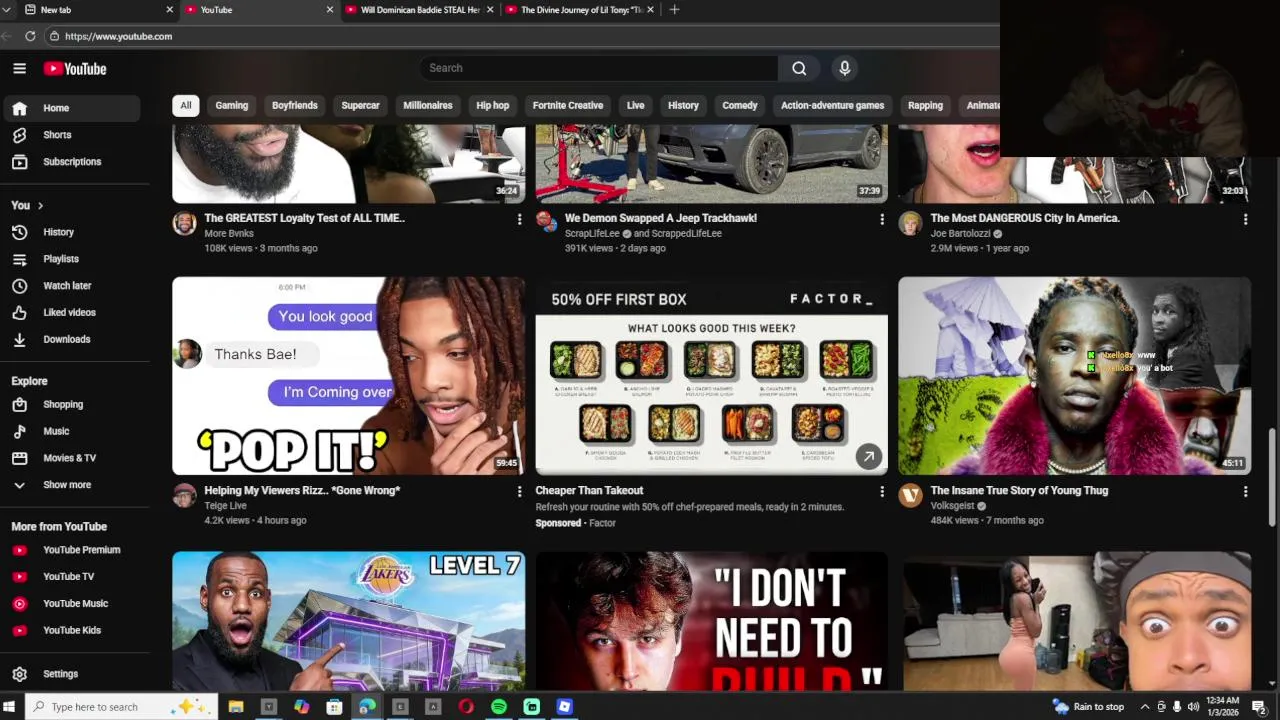Open File Explorer from the taskbar

236,707
